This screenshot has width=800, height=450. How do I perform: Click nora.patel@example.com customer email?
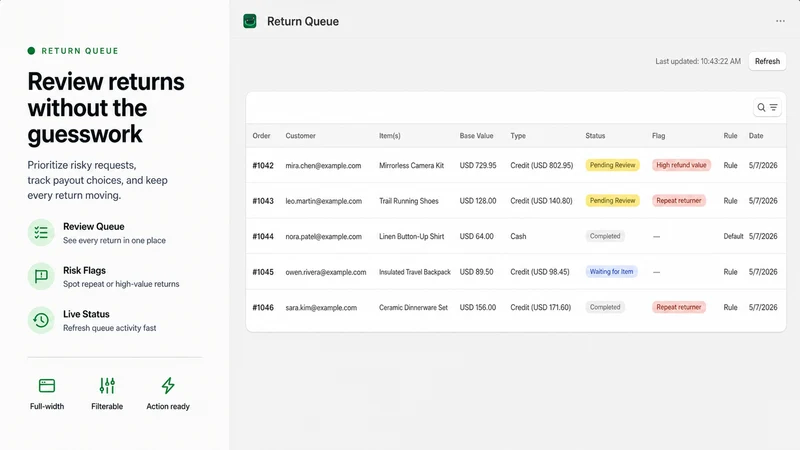(x=323, y=236)
